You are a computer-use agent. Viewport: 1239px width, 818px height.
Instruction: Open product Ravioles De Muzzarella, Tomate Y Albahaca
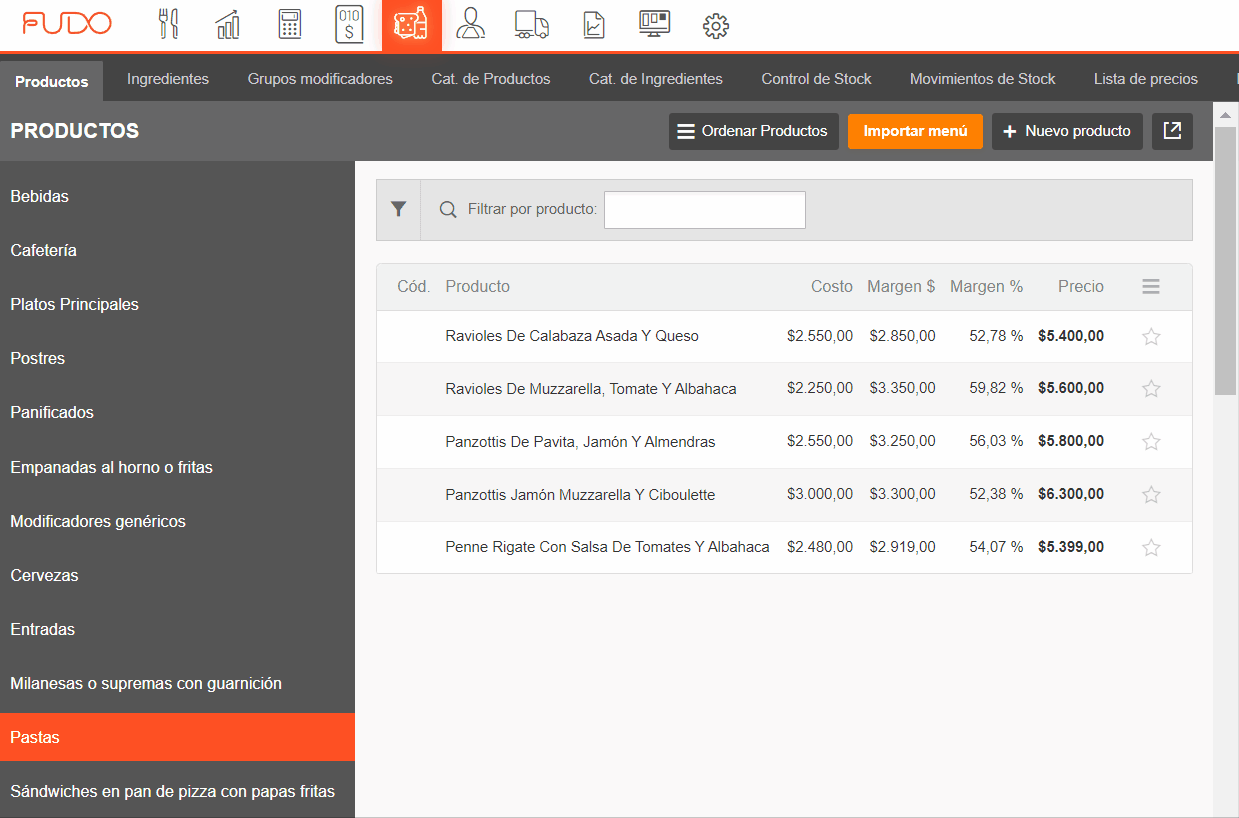pyautogui.click(x=591, y=388)
